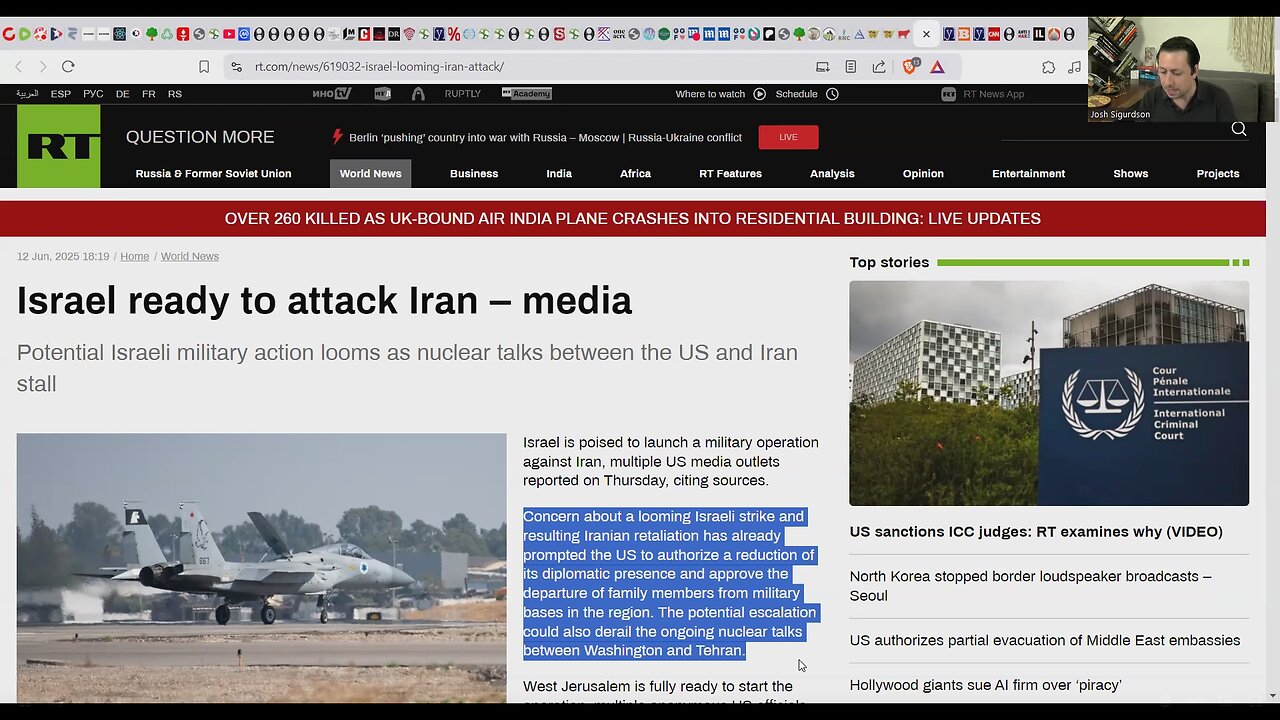Image resolution: width=1280 pixels, height=720 pixels.
Task: Switch to the last tab in tab strip
Action: (x=1069, y=34)
